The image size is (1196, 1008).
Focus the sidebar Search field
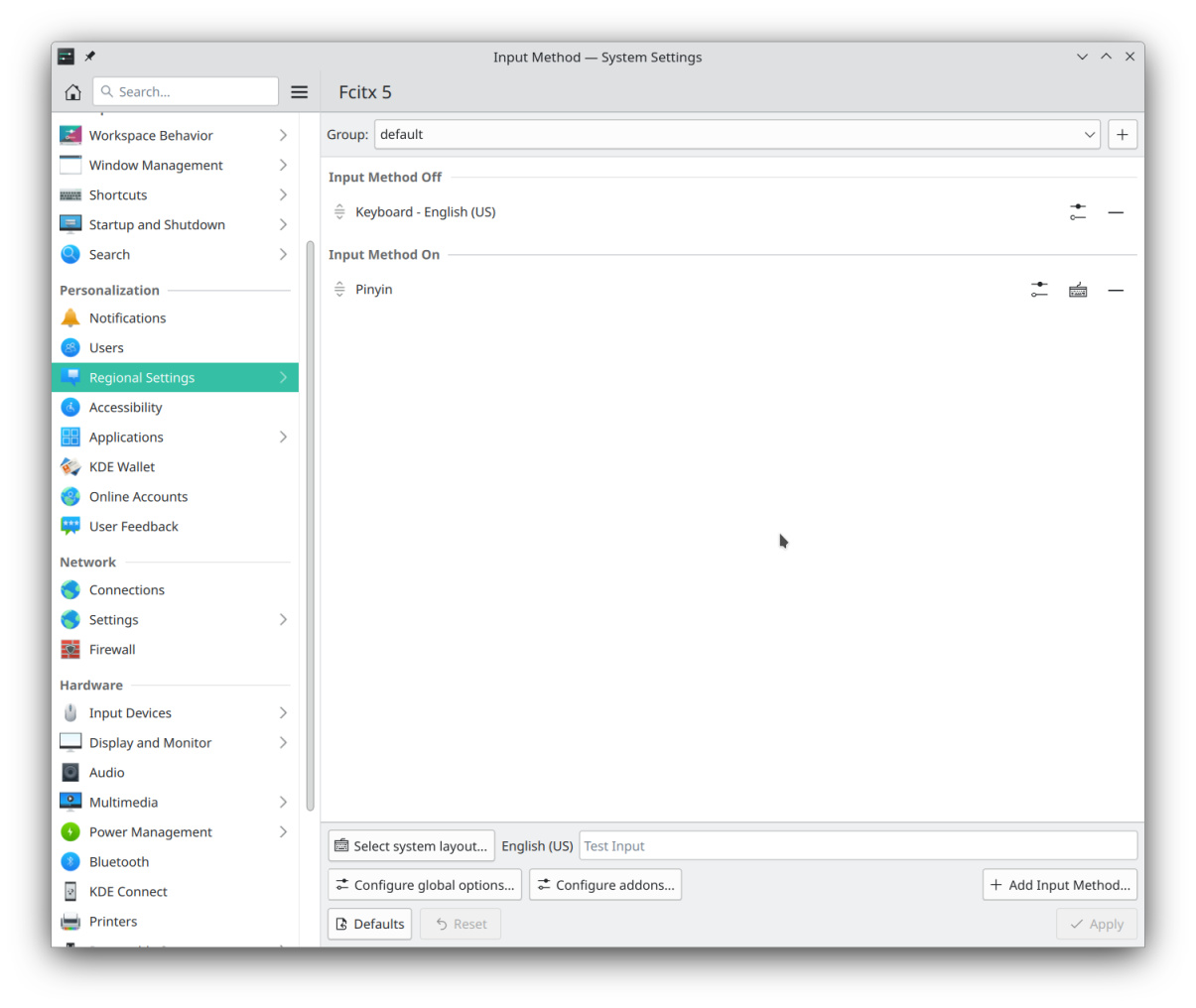click(186, 91)
